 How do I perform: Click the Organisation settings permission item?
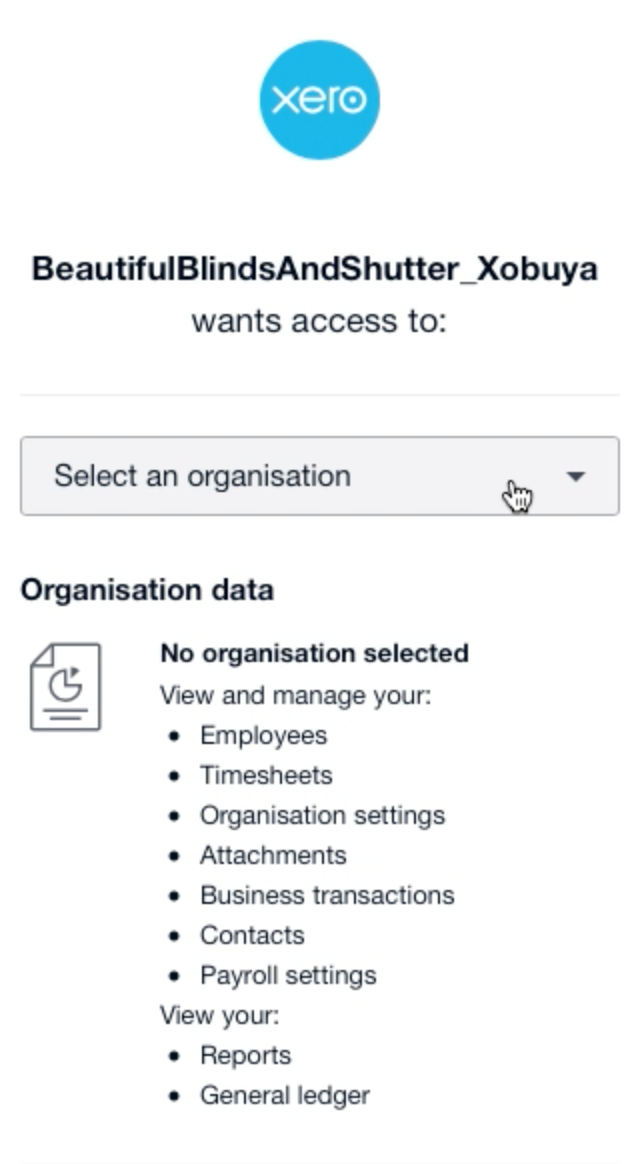click(x=322, y=815)
